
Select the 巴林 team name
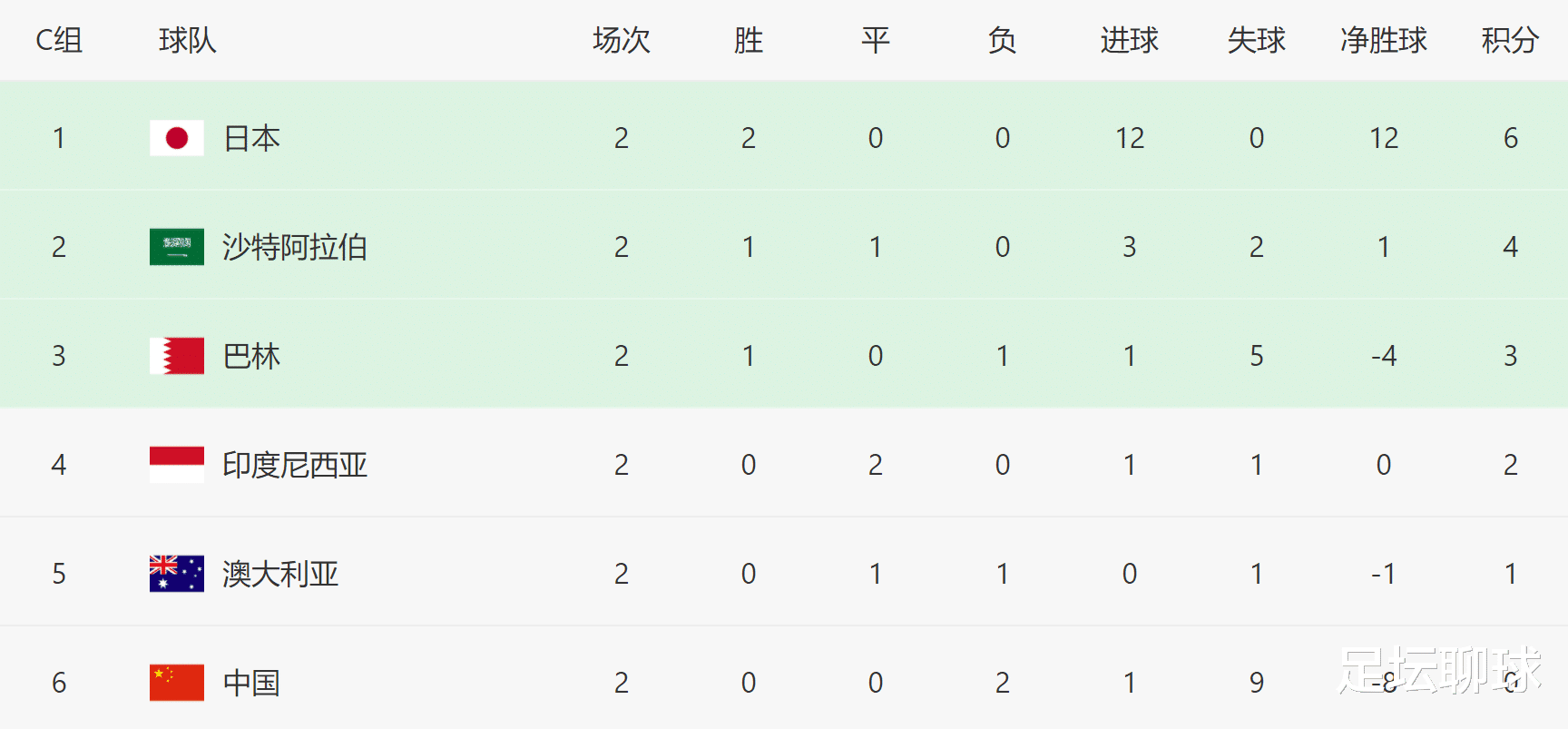click(251, 356)
